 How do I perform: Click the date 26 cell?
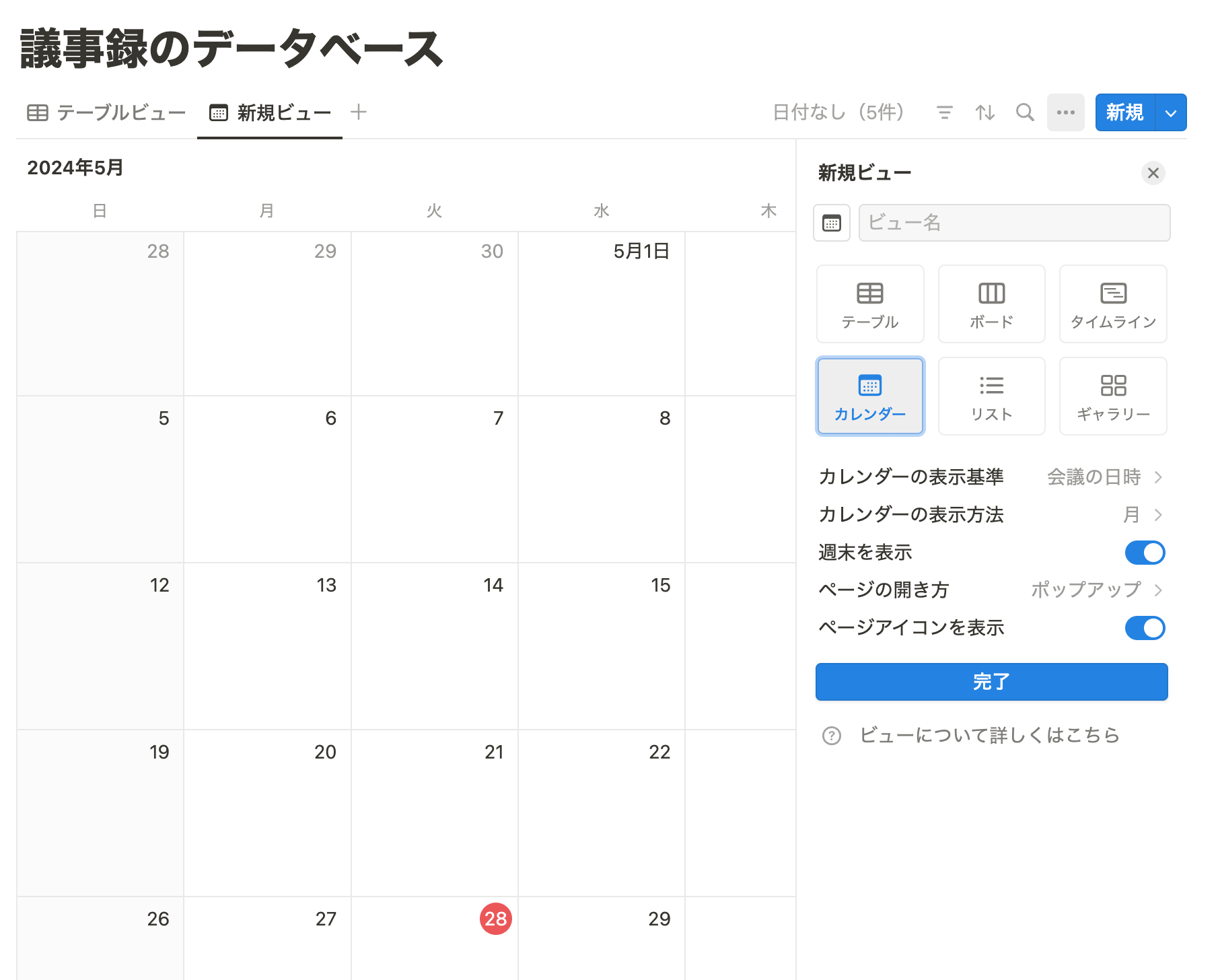100,938
